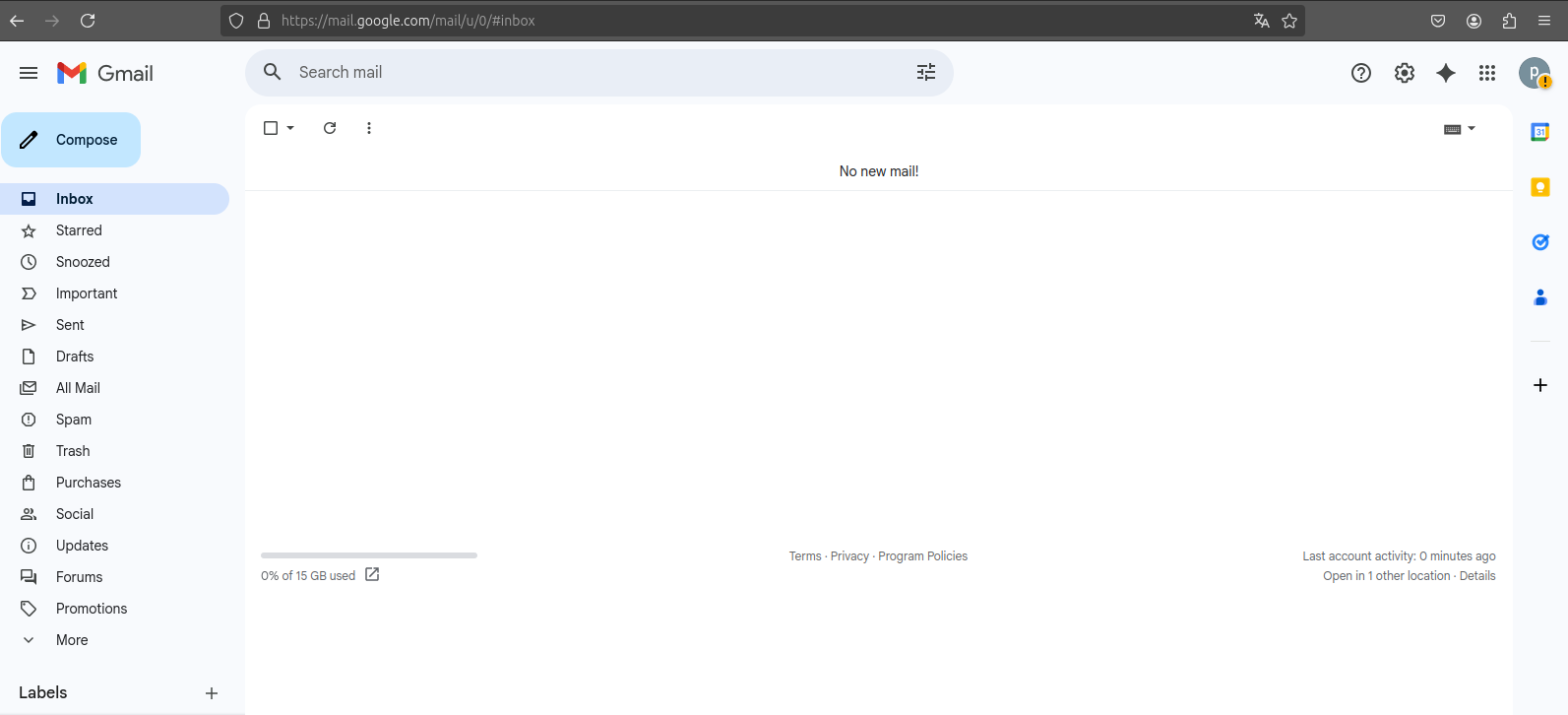Click the Compose button
This screenshot has height=715, width=1568.
(71, 140)
